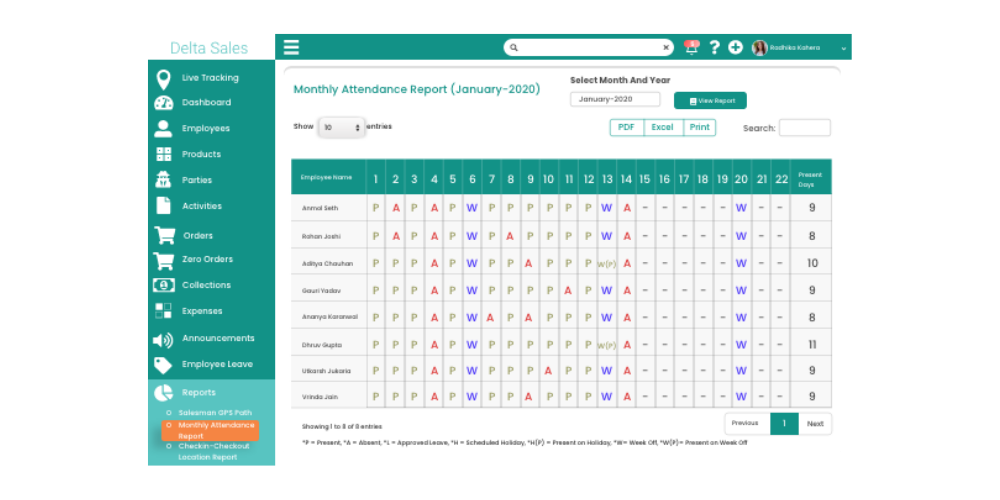Image resolution: width=1000 pixels, height=500 pixels.
Task: Select Salesman GPS Path report
Action: (216, 413)
